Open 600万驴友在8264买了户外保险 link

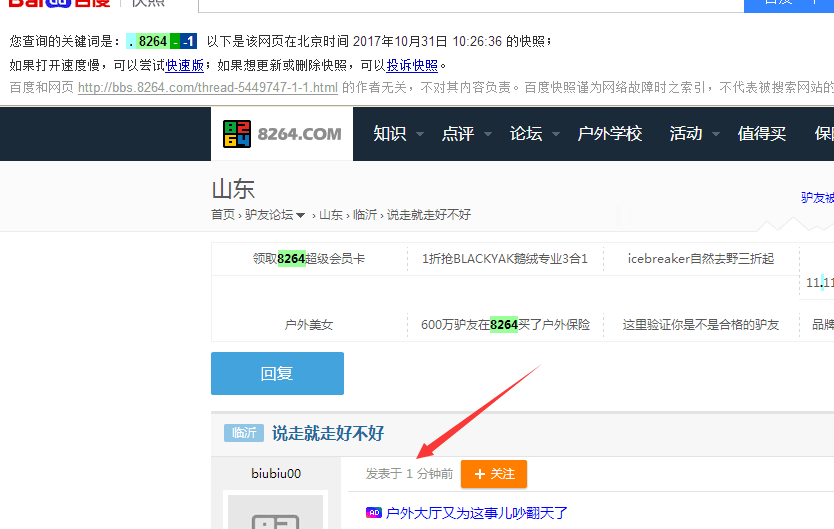(505, 325)
